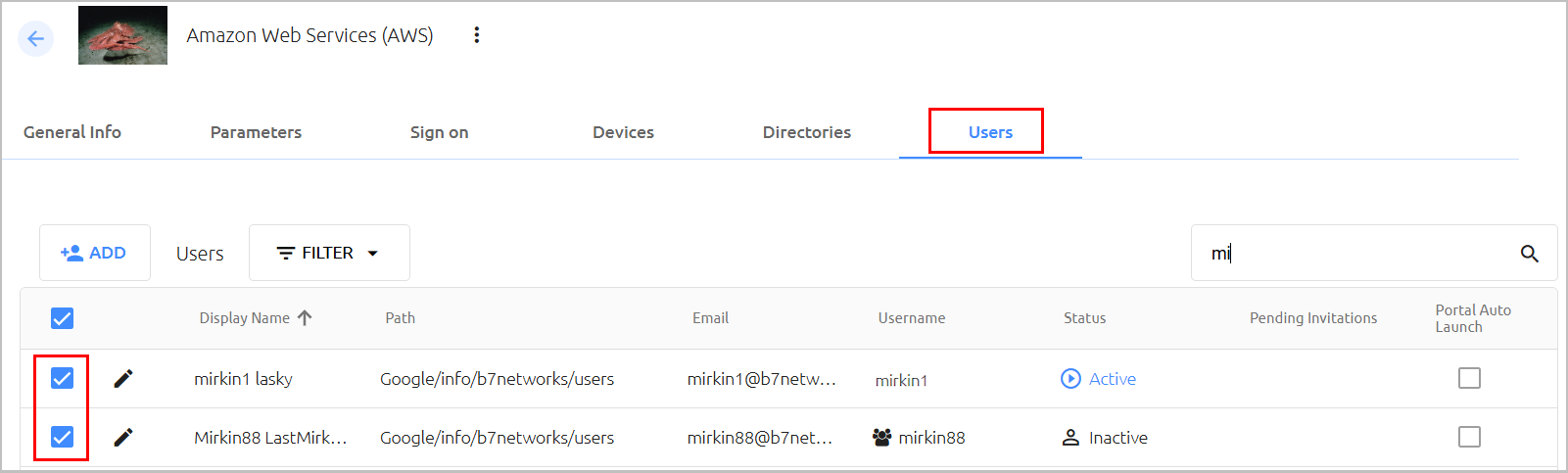Open the Sign on tab
This screenshot has height=473, width=1568.
point(439,132)
